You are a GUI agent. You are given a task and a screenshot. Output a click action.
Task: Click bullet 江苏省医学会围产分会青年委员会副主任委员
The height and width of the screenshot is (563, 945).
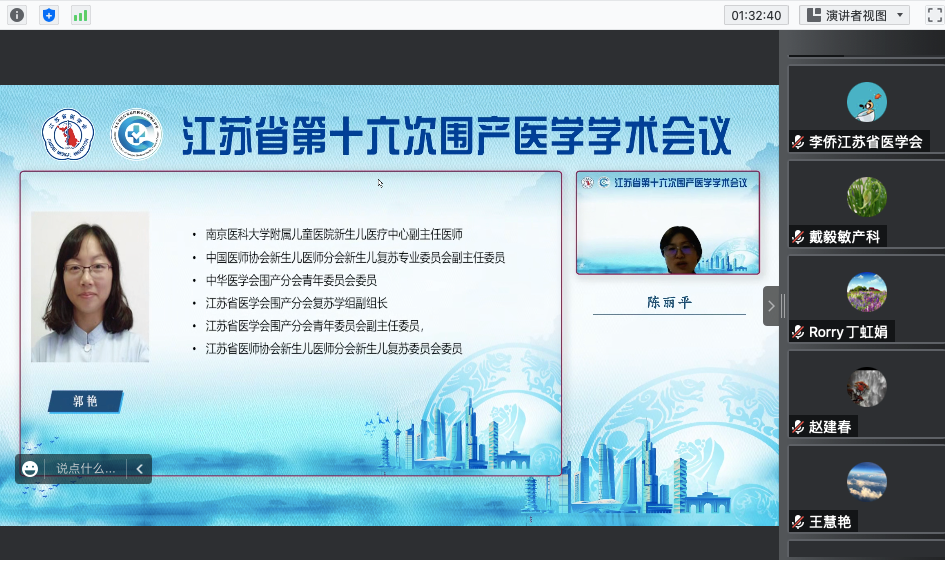click(314, 326)
